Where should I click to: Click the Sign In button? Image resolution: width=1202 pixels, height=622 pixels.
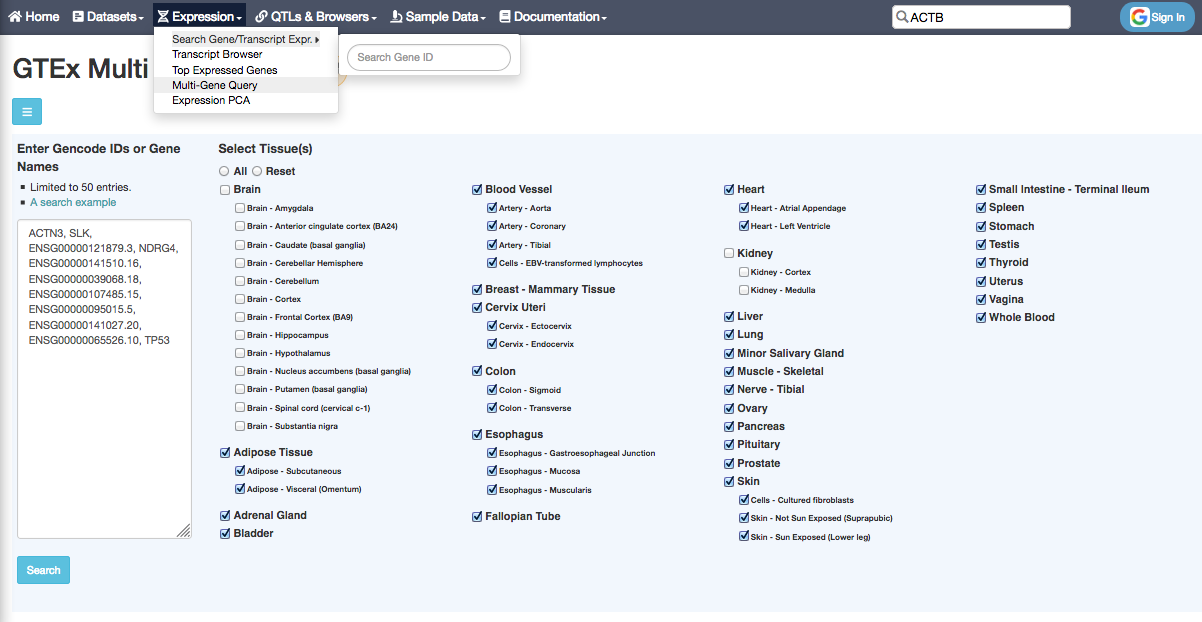pos(1157,17)
